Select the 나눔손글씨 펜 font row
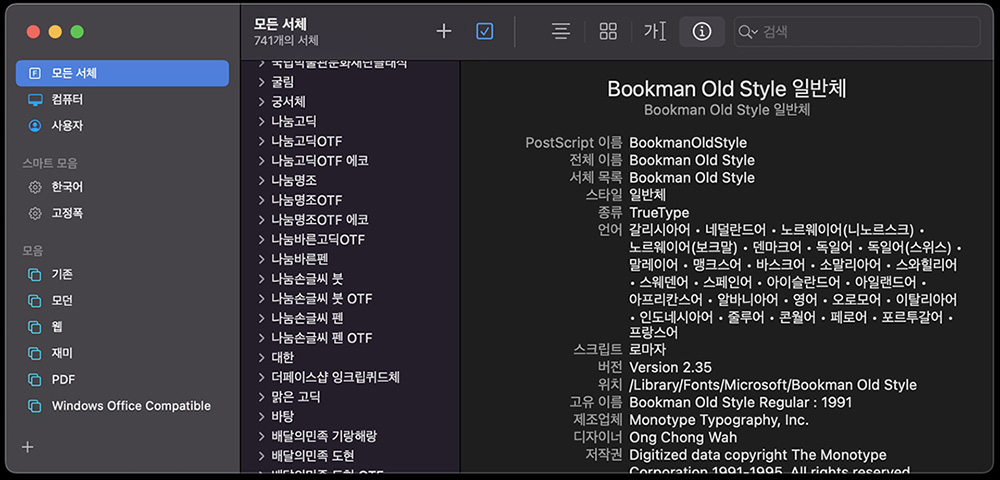 [x=350, y=318]
